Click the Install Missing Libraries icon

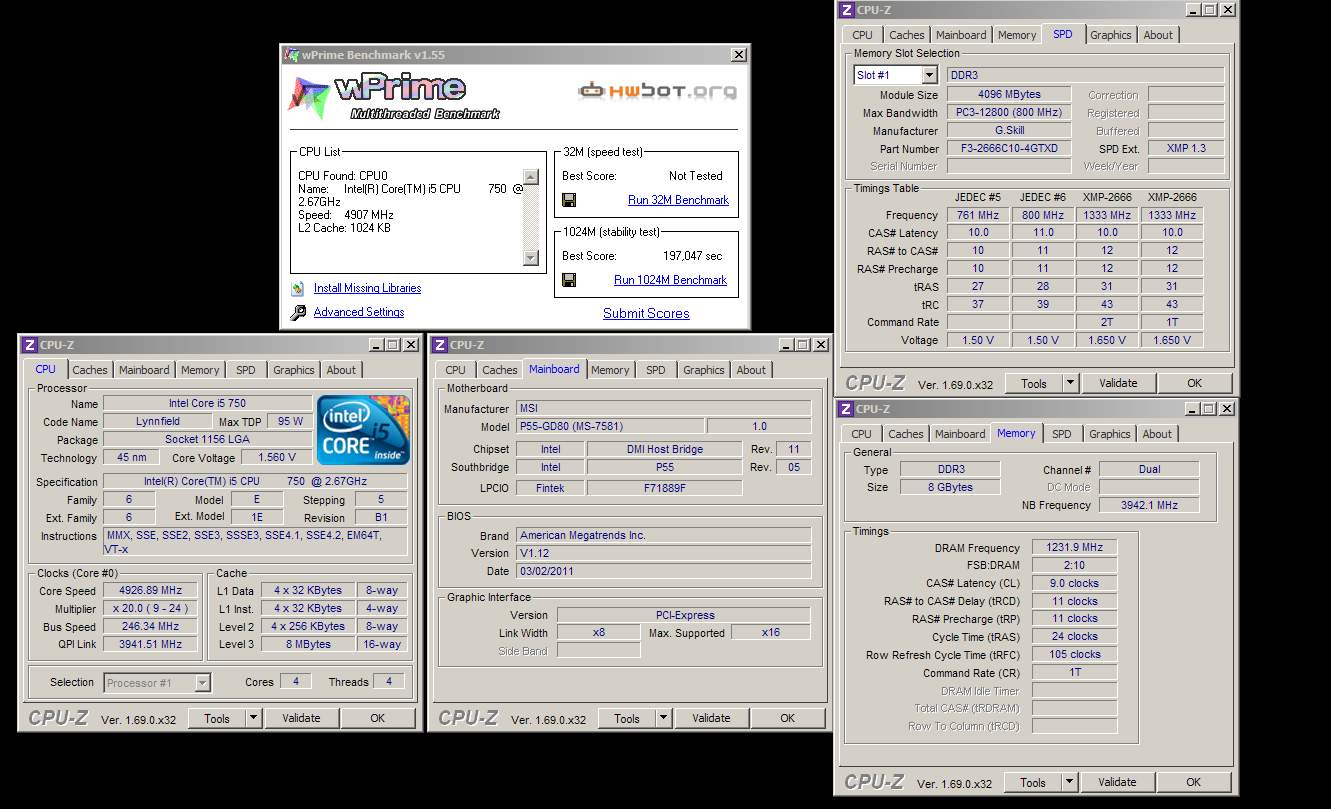click(x=297, y=288)
